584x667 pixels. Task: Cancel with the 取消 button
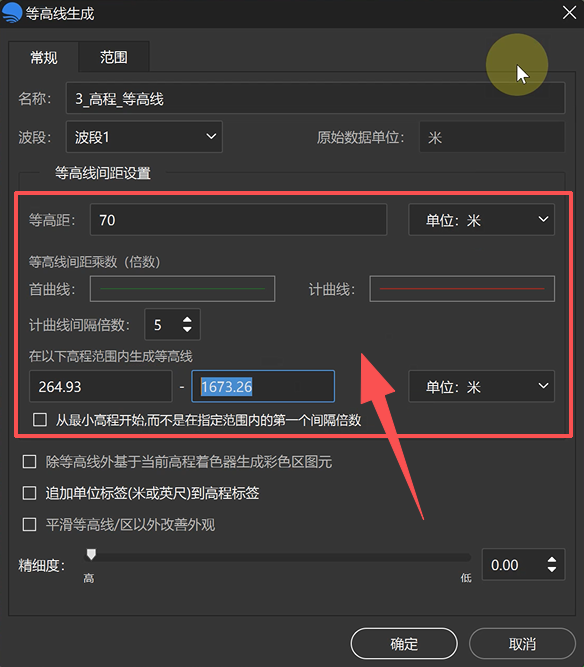click(x=522, y=644)
